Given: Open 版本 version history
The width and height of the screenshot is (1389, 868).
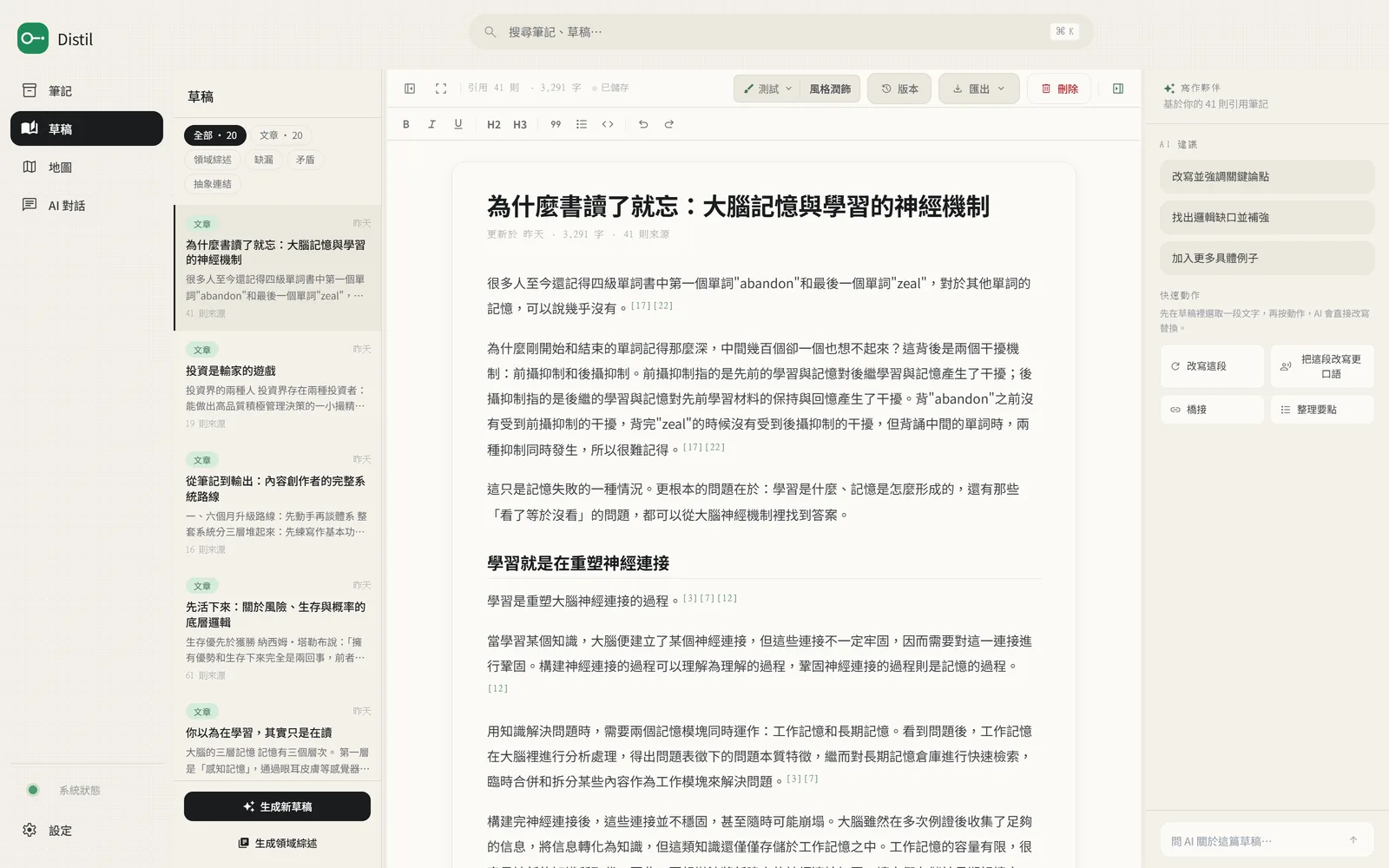Looking at the screenshot, I should point(899,89).
